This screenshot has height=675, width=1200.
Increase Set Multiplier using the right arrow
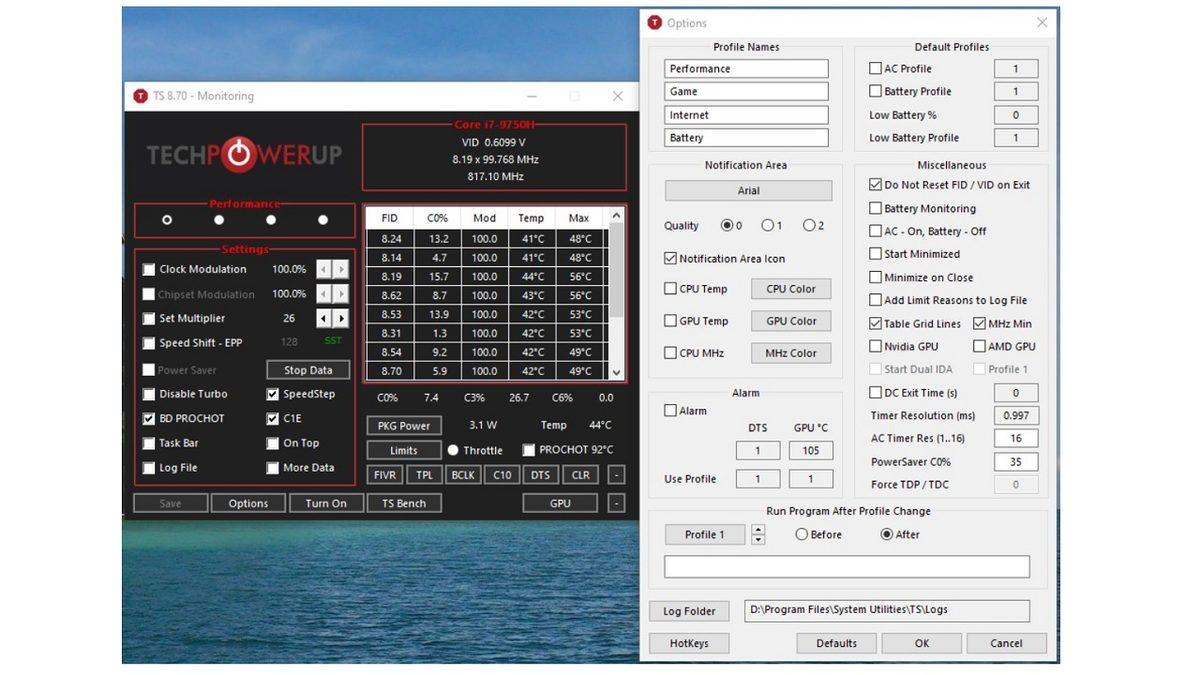point(341,318)
